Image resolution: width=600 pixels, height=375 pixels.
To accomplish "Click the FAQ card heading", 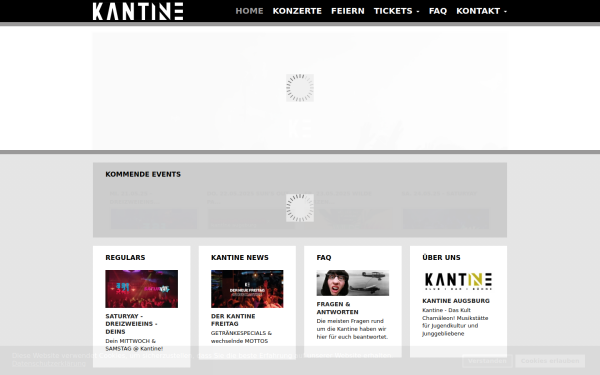I will (324, 258).
